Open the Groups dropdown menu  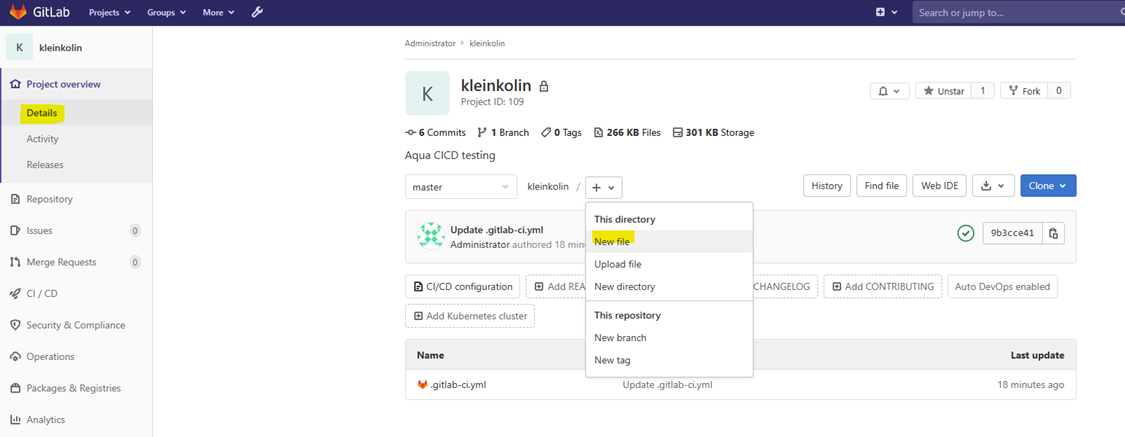pos(166,12)
